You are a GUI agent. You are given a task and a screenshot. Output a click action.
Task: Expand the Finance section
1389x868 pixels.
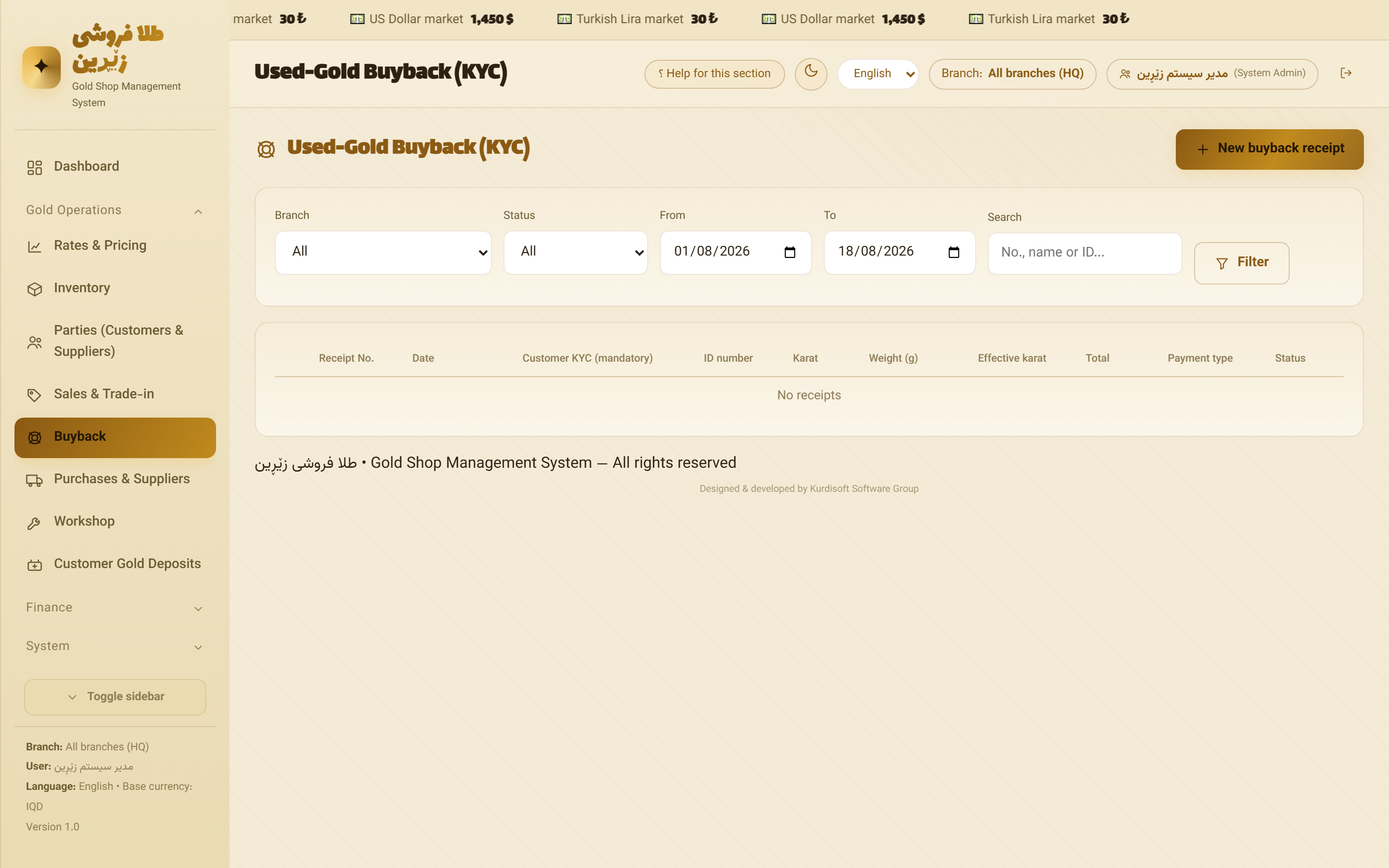(x=115, y=608)
